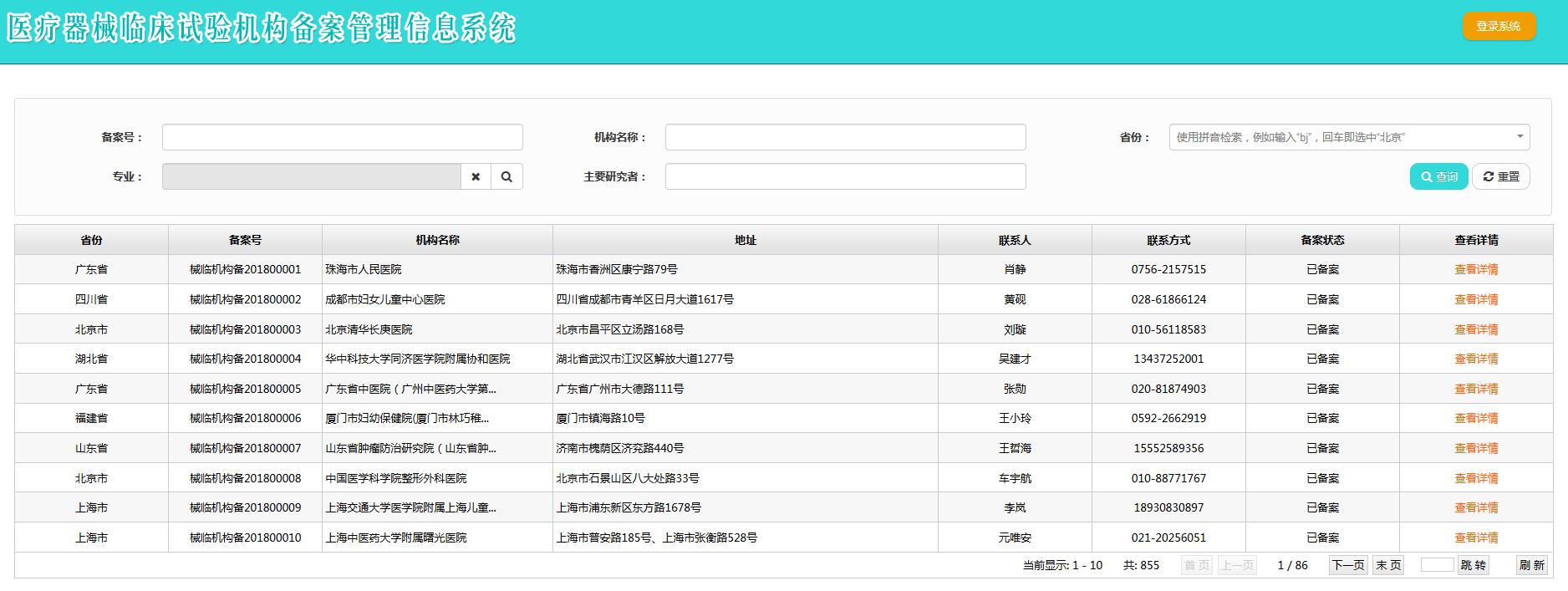
Task: Click the 跳转 page jump button
Action: (1473, 565)
